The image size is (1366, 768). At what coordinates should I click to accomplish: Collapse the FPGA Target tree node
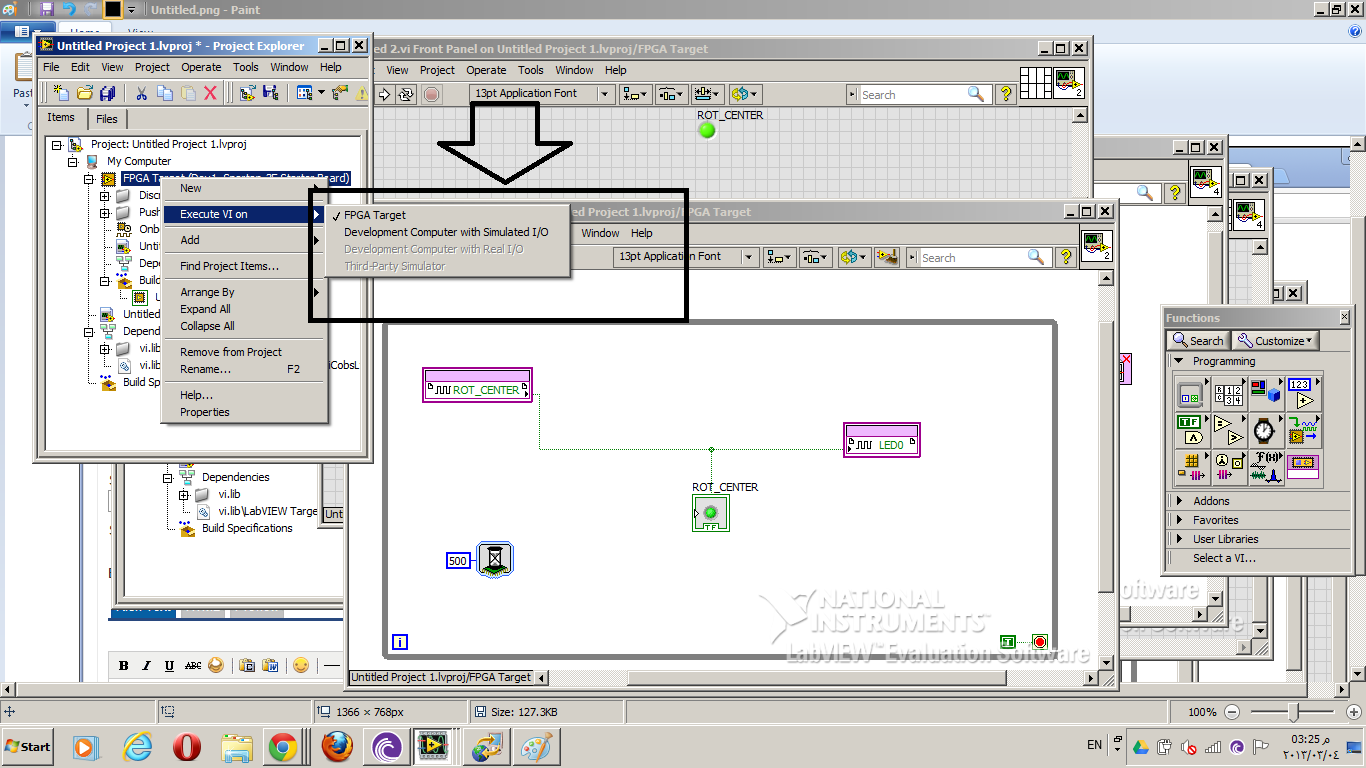coord(89,178)
